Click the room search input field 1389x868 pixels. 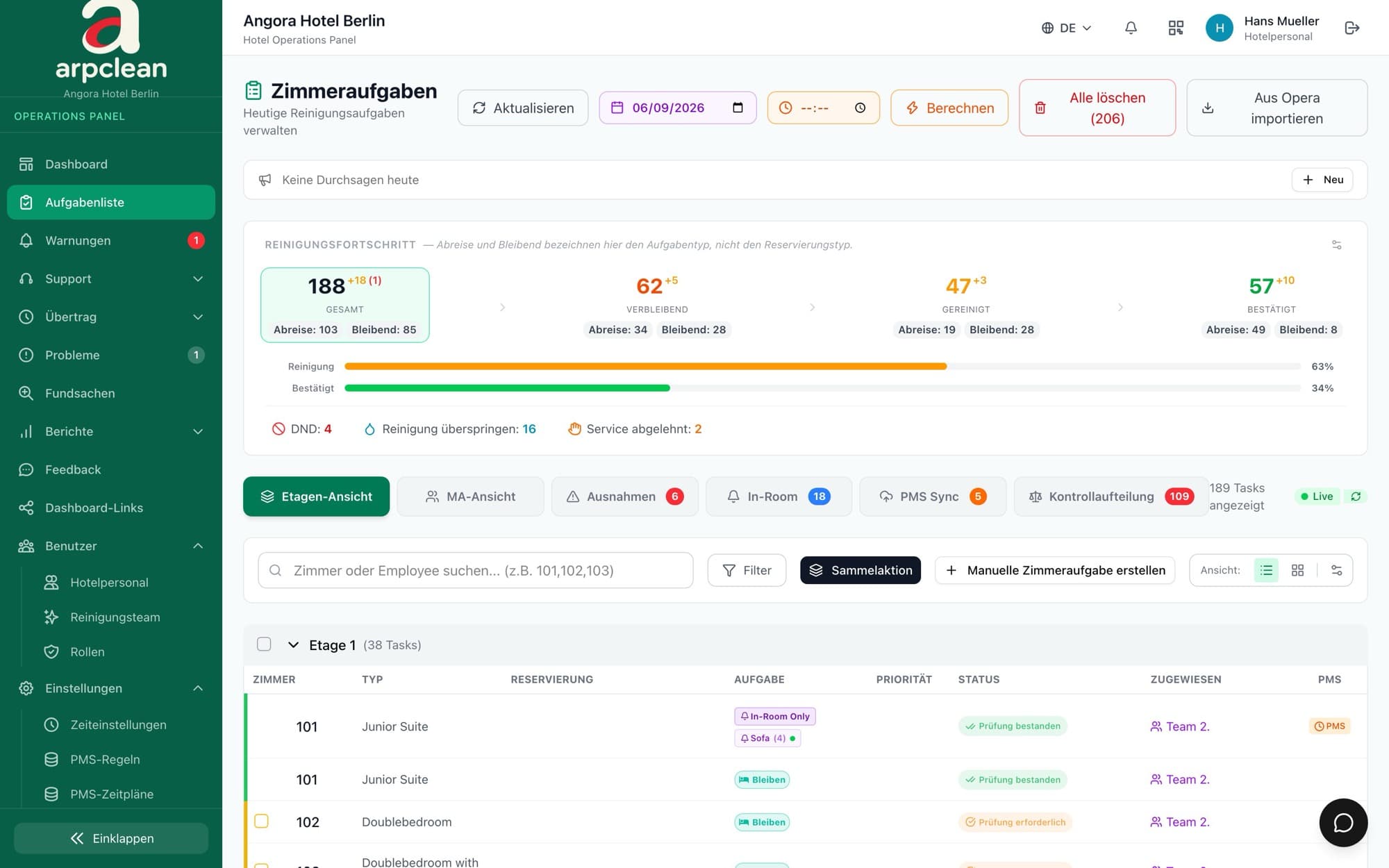point(476,570)
